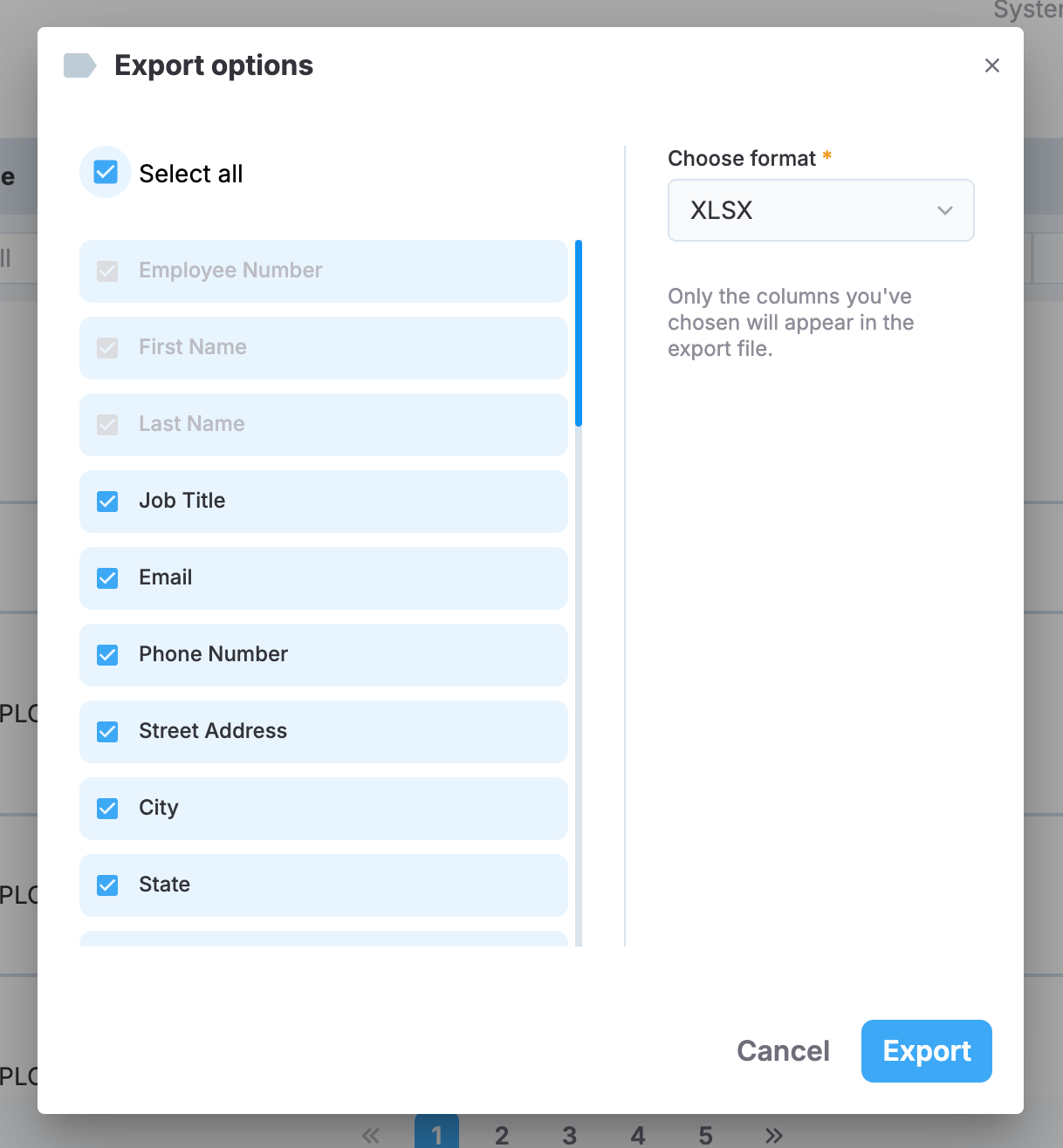Uncheck the Email column checkbox

(x=107, y=578)
